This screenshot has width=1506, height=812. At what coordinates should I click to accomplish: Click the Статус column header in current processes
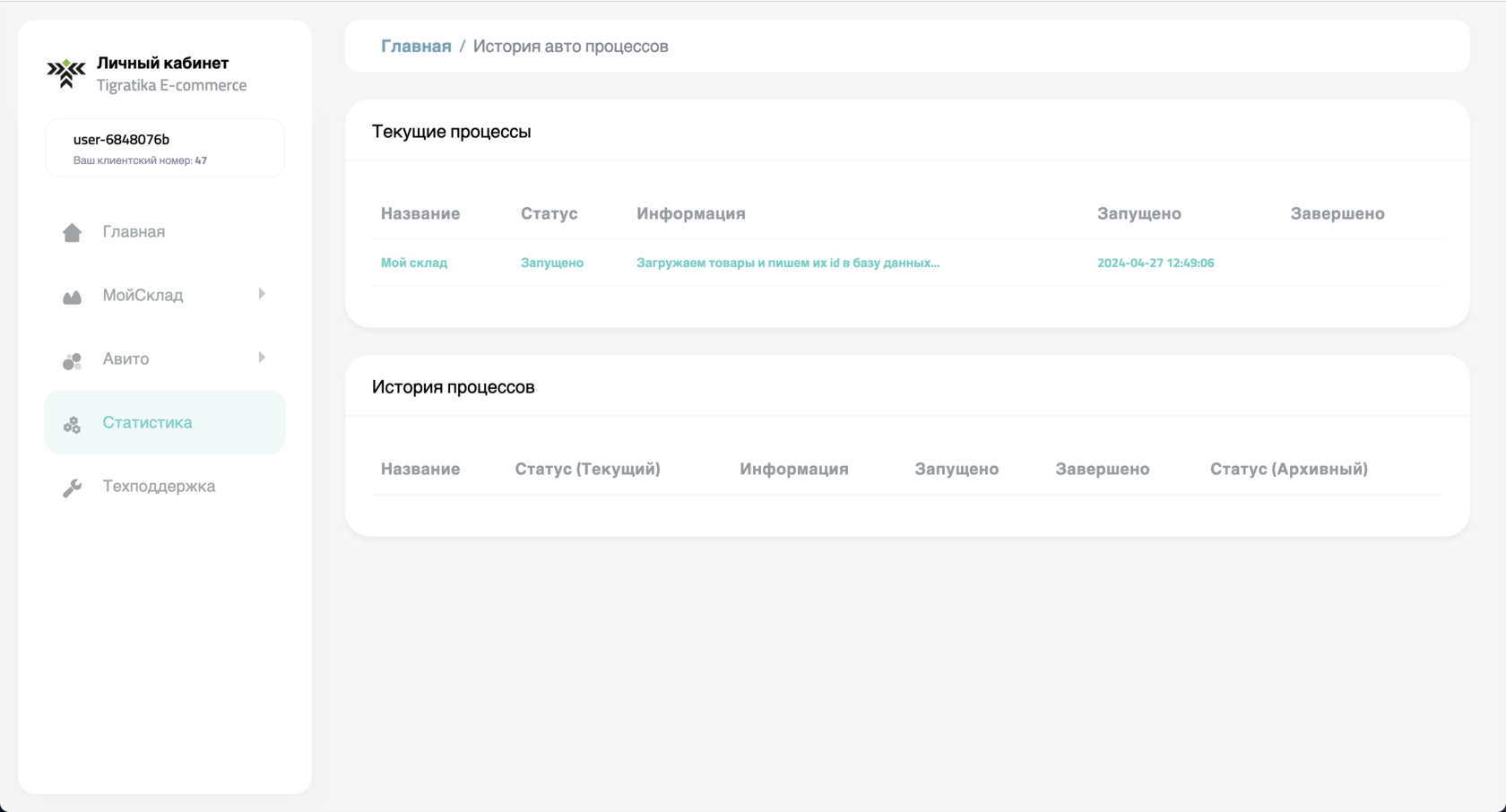pyautogui.click(x=550, y=213)
